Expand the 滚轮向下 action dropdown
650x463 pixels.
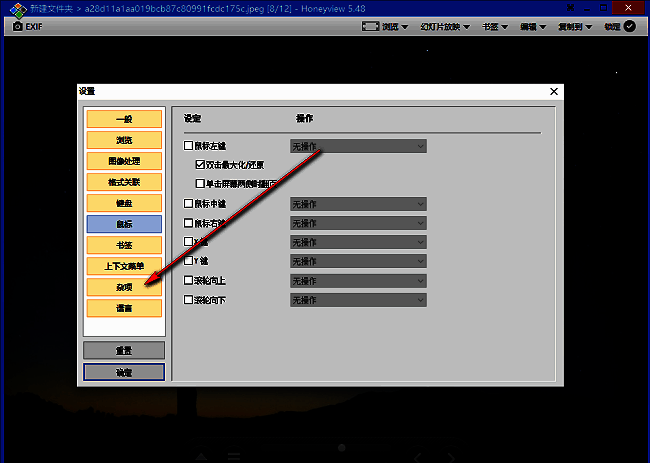(x=358, y=299)
